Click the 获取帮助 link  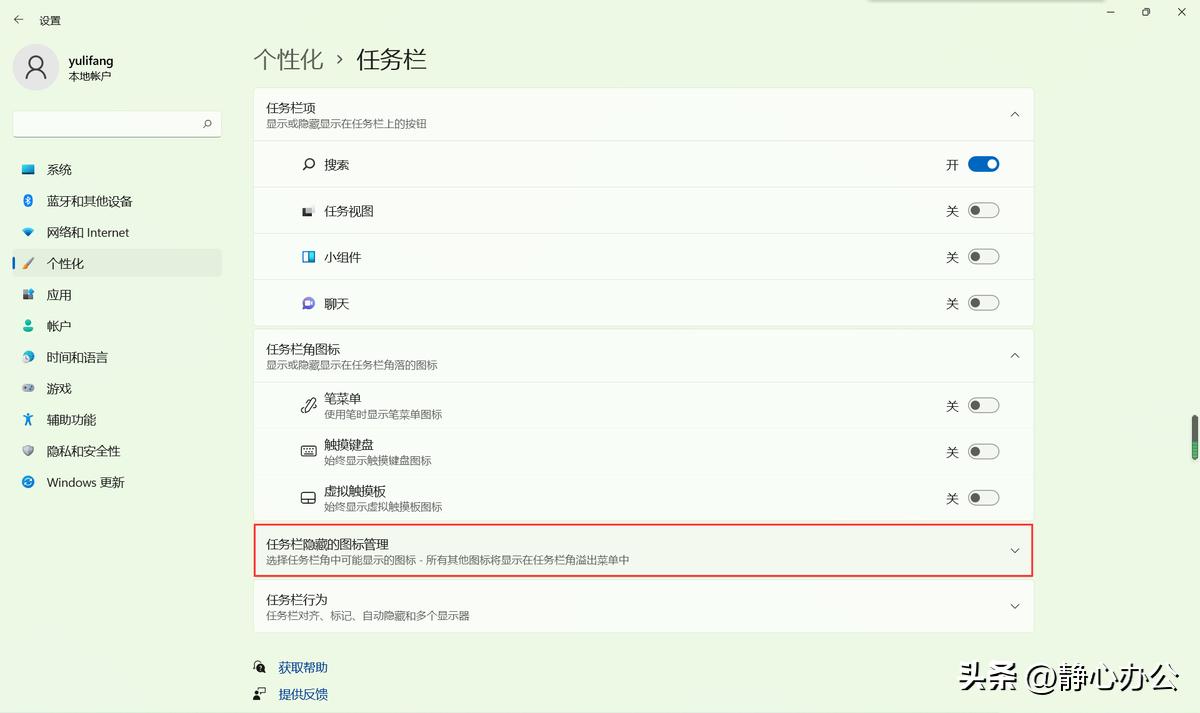[x=301, y=666]
